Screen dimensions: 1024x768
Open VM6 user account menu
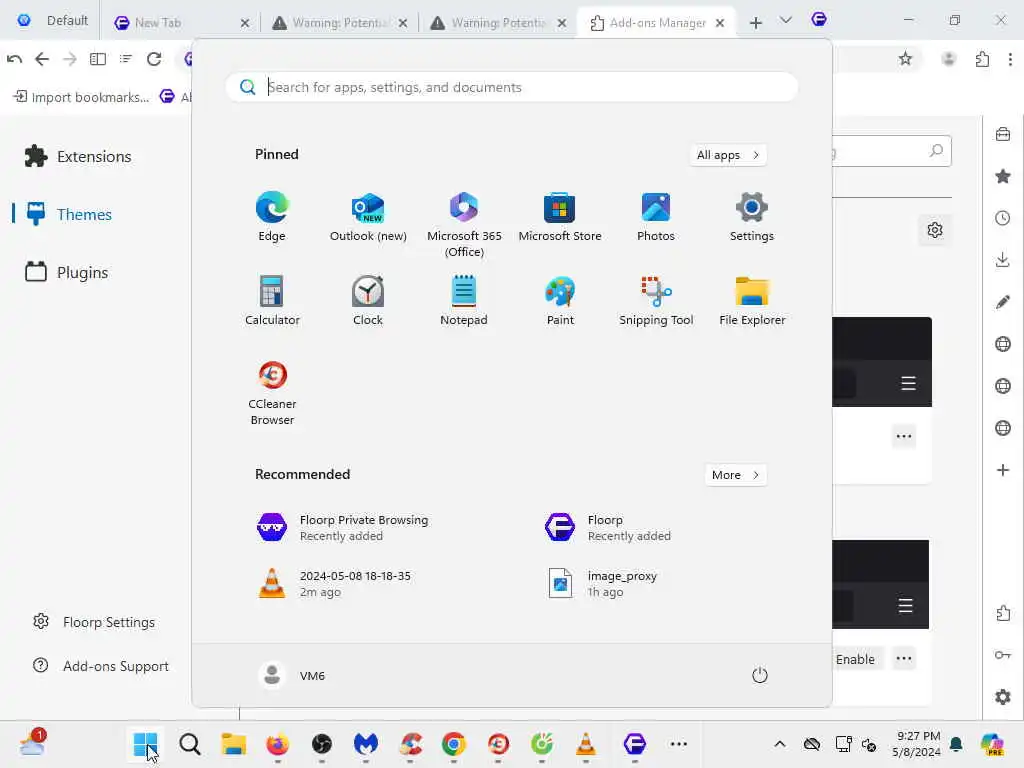(x=292, y=675)
